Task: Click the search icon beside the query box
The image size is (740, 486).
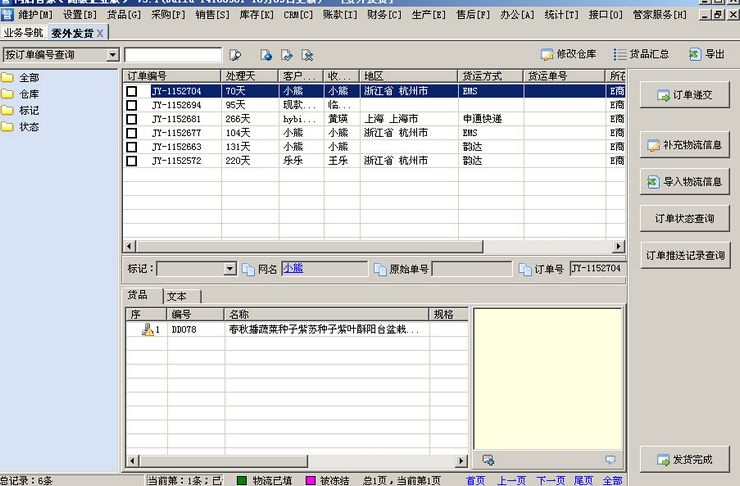Action: (x=236, y=55)
